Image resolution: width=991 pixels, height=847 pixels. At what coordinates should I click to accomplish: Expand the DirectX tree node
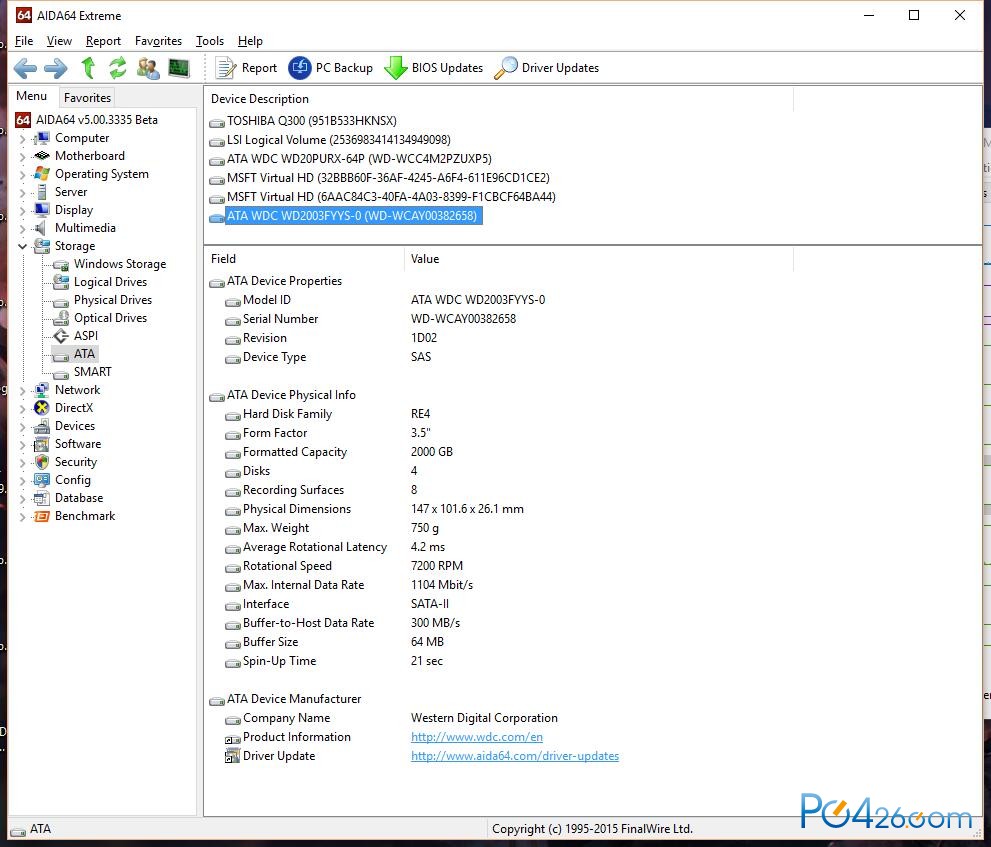(x=23, y=408)
